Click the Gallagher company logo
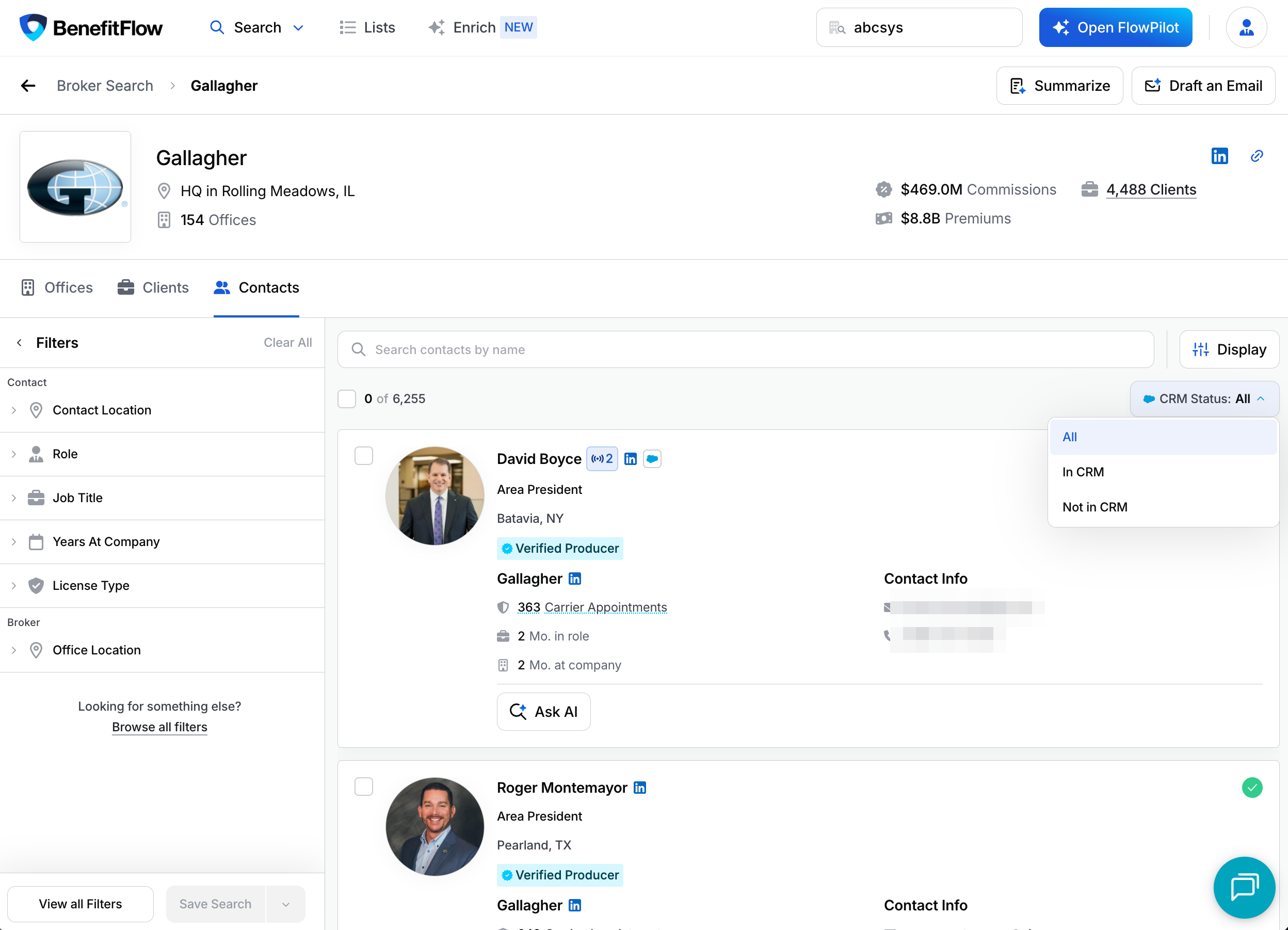This screenshot has width=1288, height=930. pyautogui.click(x=75, y=187)
